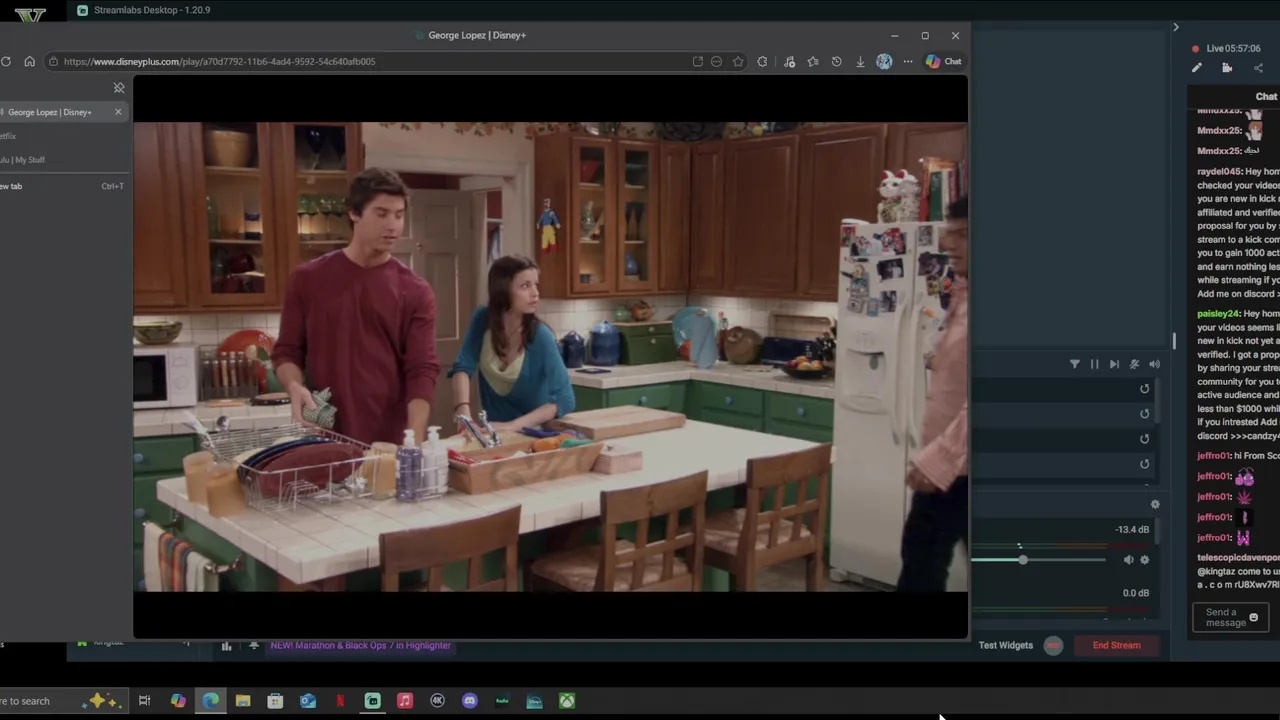This screenshot has height=720, width=1280.
Task: Open the performance stats bar icon
Action: 226,646
